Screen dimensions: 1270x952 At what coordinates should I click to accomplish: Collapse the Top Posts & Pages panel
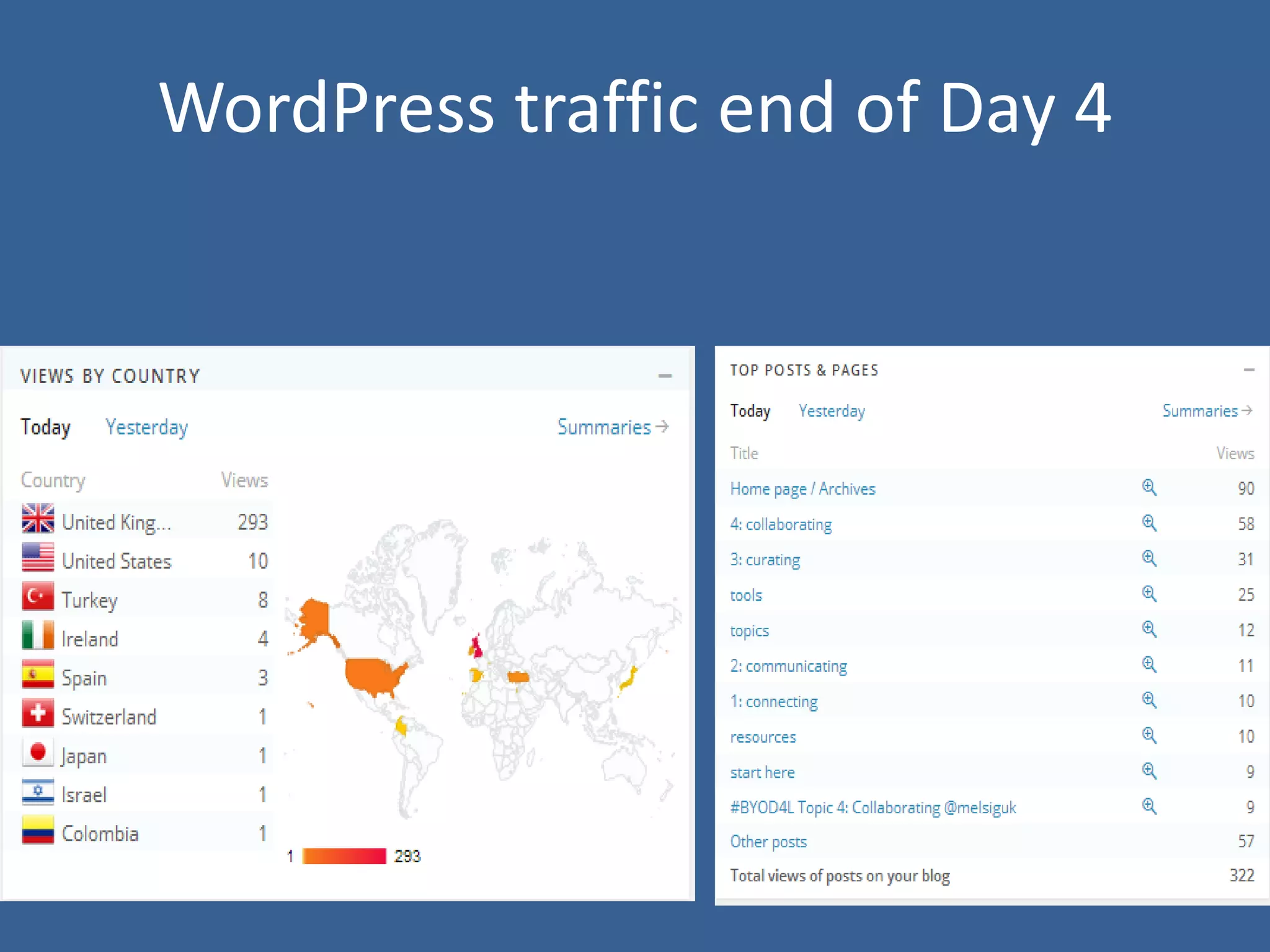pos(1249,370)
